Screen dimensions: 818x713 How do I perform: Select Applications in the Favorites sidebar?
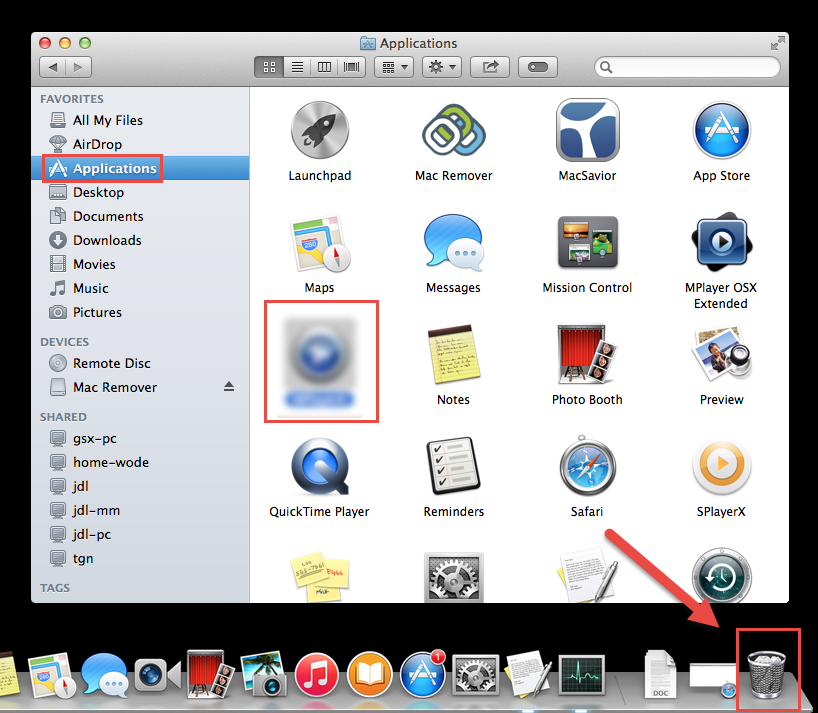(x=140, y=168)
